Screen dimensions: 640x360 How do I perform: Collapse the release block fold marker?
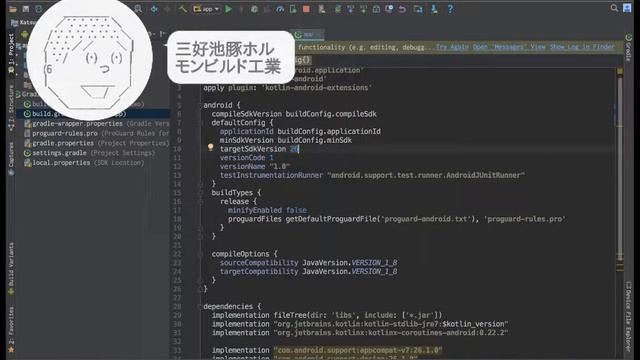click(x=201, y=201)
